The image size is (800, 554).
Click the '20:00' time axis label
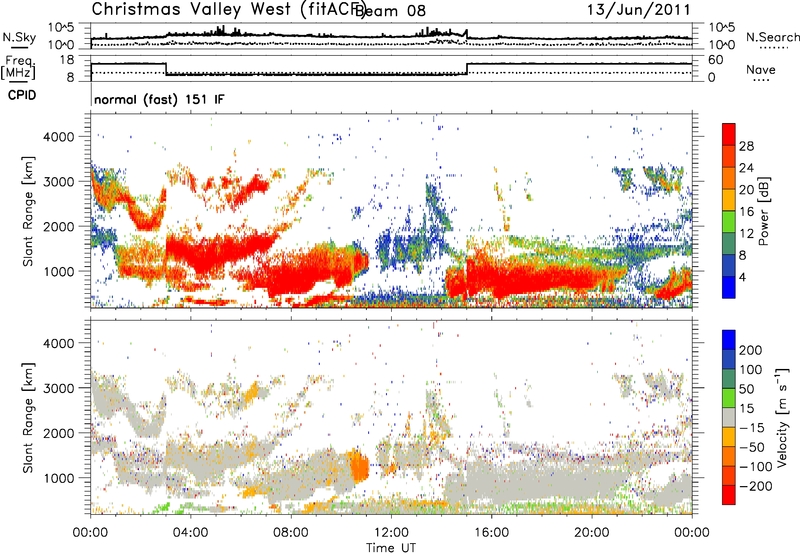pos(591,533)
